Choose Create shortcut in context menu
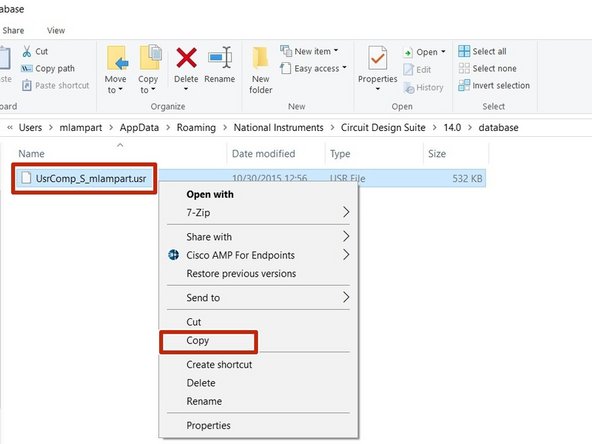Screen dimensions: 592x444 pyautogui.click(x=219, y=365)
